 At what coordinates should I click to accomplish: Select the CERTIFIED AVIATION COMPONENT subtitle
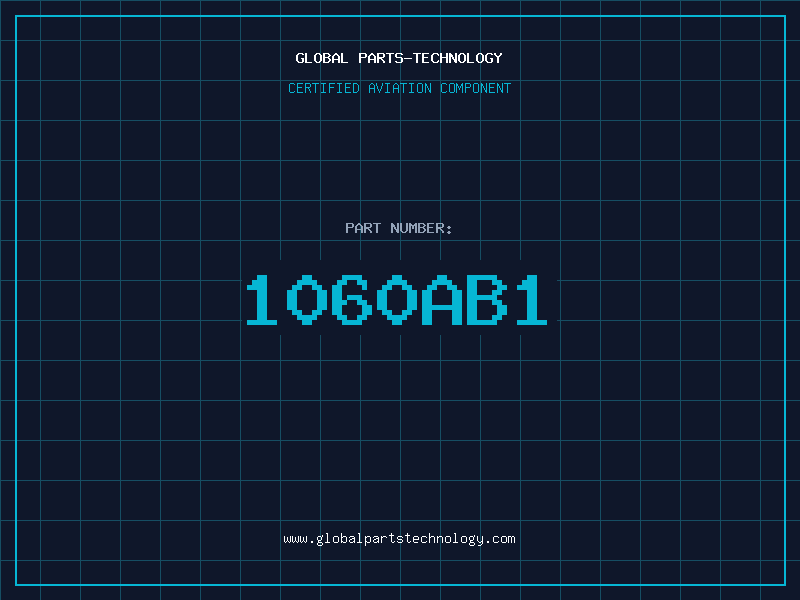click(x=399, y=88)
